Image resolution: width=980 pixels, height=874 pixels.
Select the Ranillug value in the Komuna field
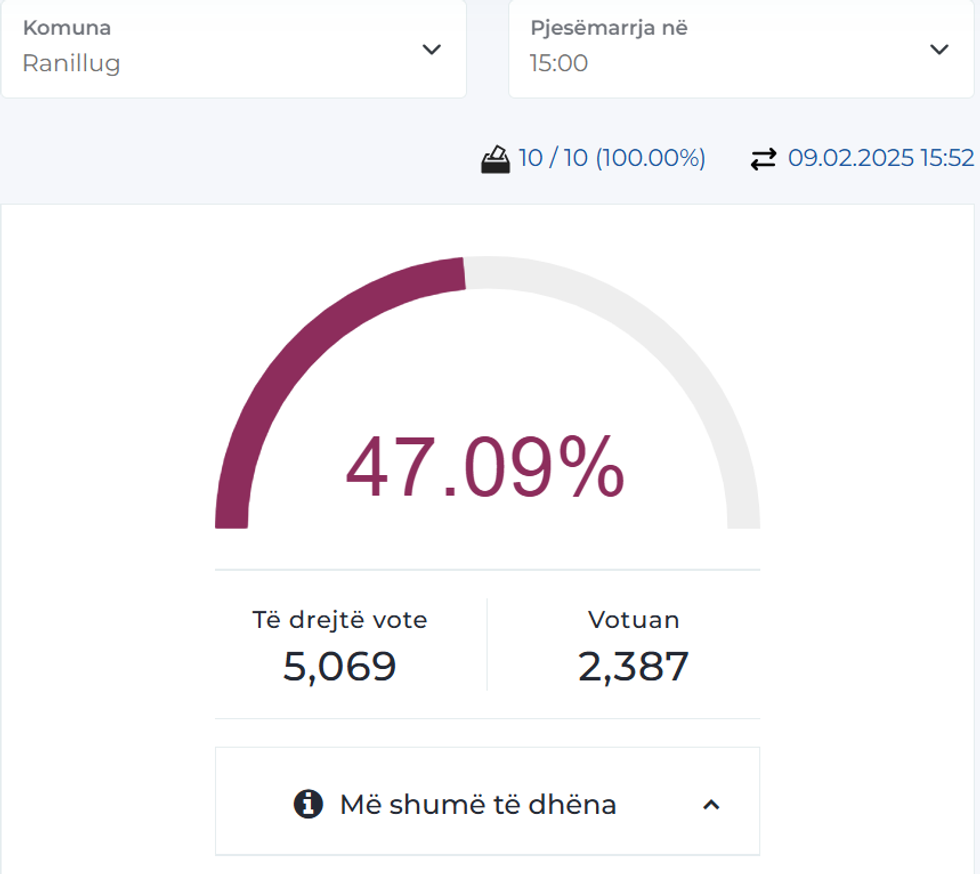(x=71, y=64)
